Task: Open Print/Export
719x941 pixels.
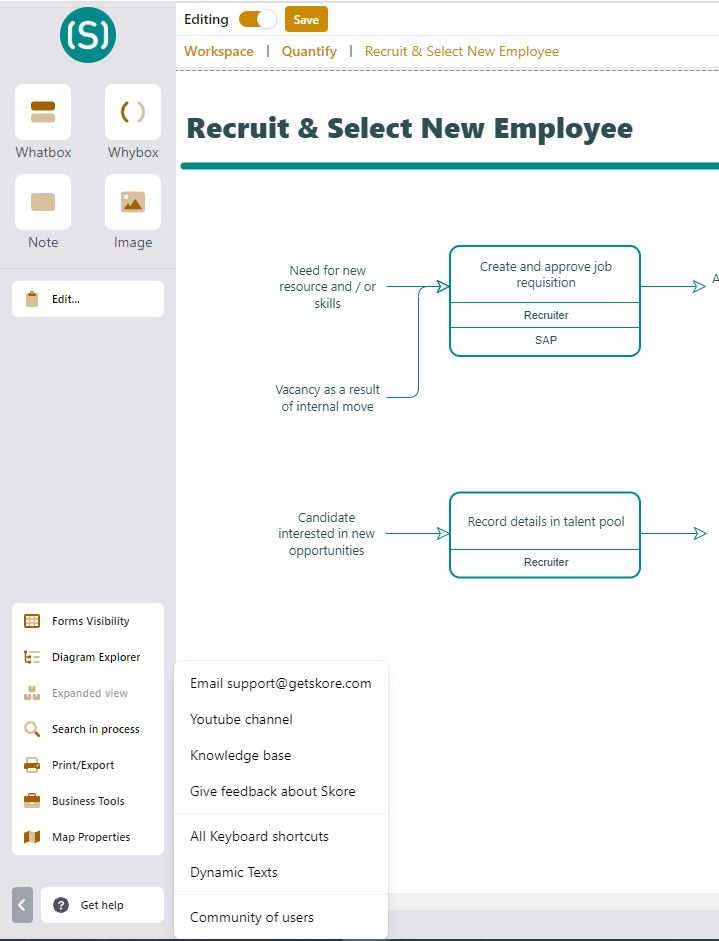Action: [x=88, y=765]
